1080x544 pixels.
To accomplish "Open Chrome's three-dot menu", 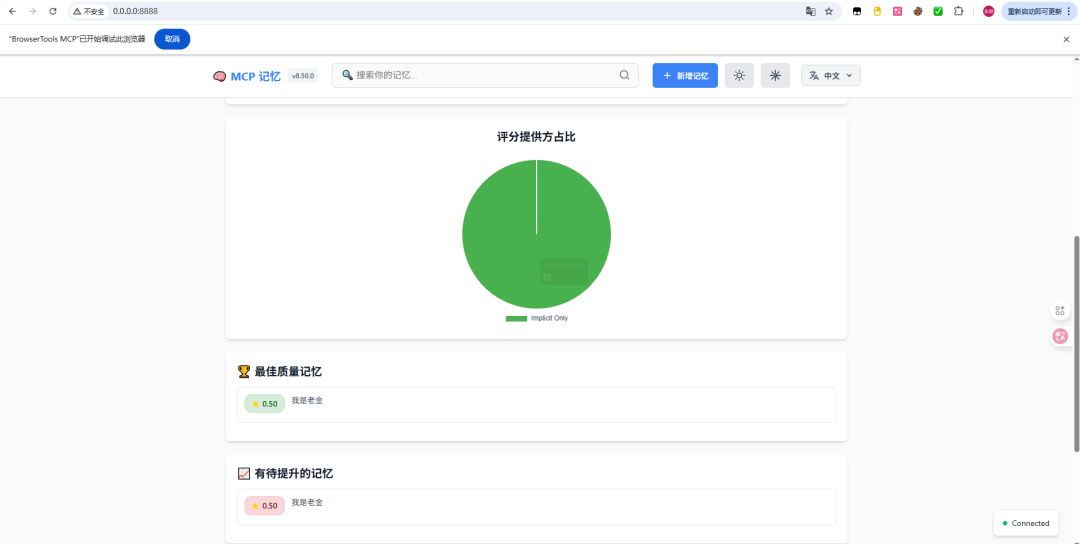I will [x=1069, y=11].
